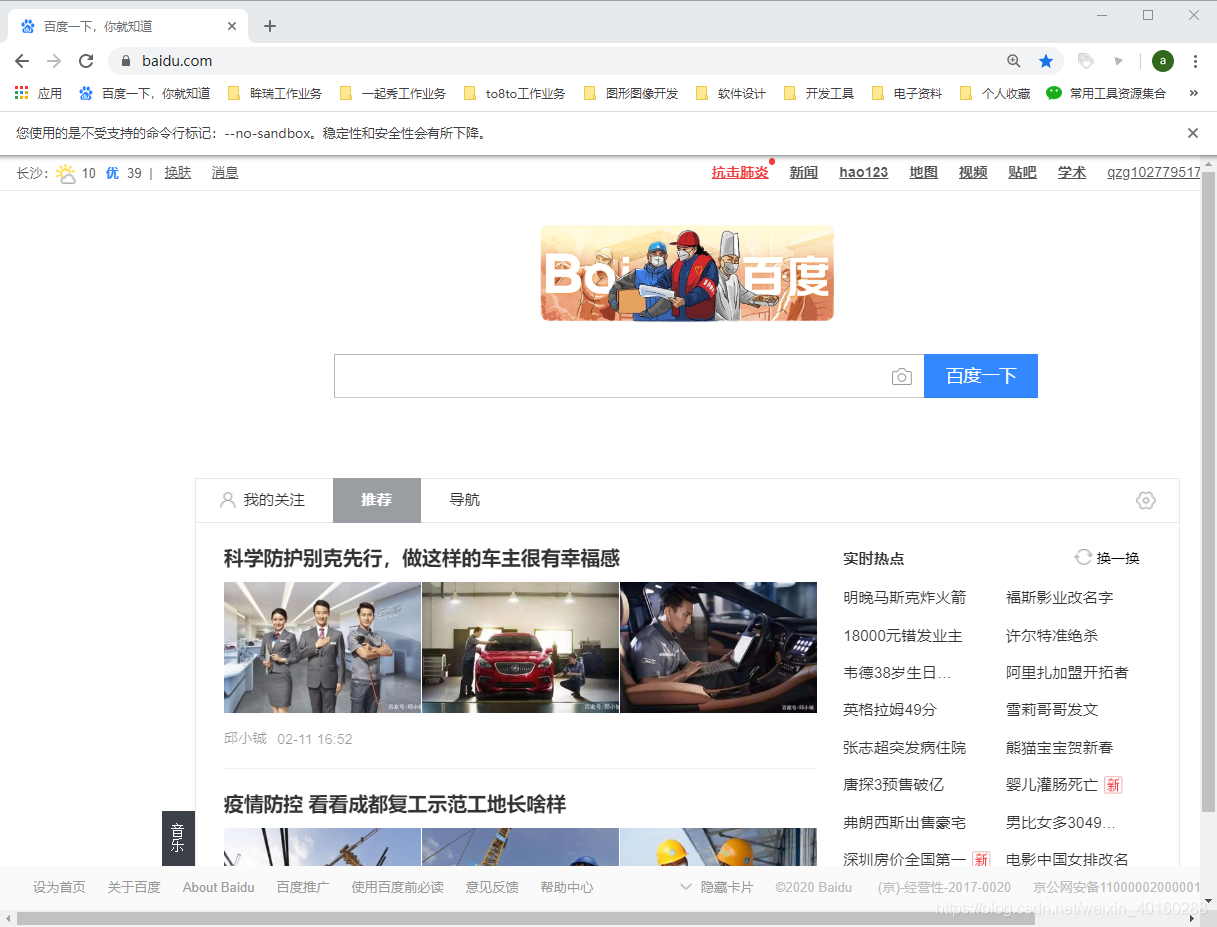Open hot topic 张志超突发病住院
The width and height of the screenshot is (1217, 927).
(905, 747)
